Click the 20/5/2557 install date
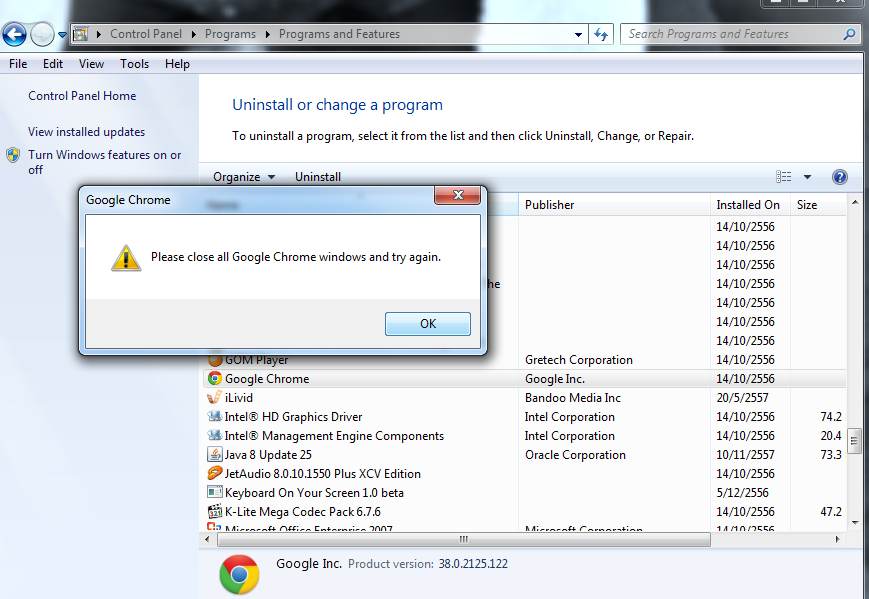 pos(742,398)
